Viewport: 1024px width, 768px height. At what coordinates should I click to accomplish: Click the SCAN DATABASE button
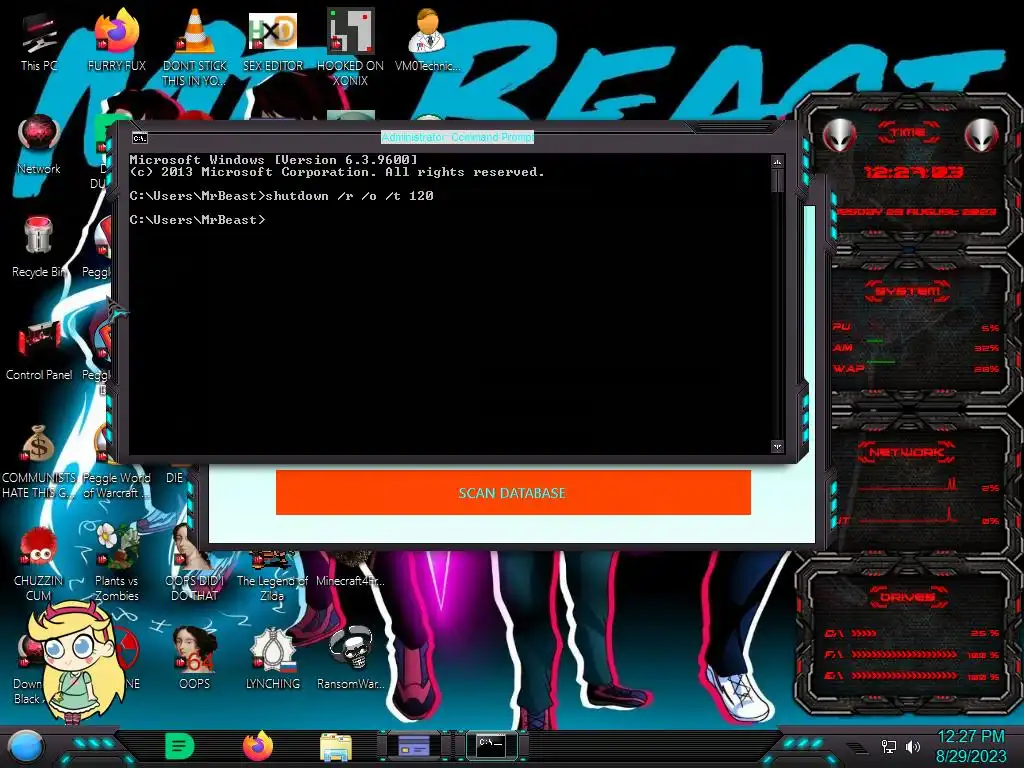click(x=513, y=493)
